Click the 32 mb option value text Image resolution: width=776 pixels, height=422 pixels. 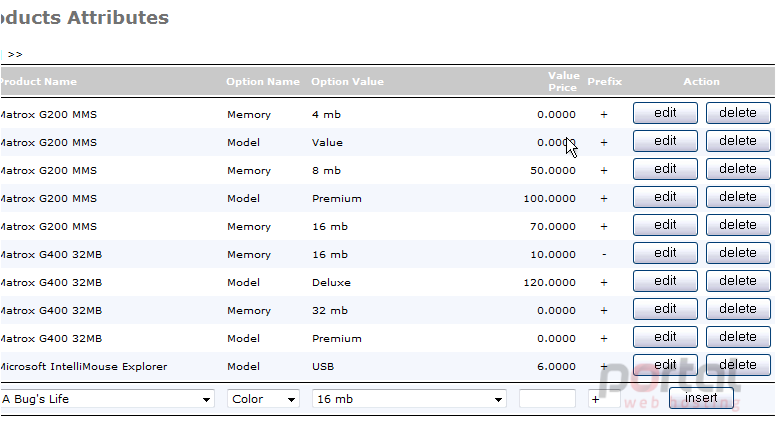(x=330, y=311)
